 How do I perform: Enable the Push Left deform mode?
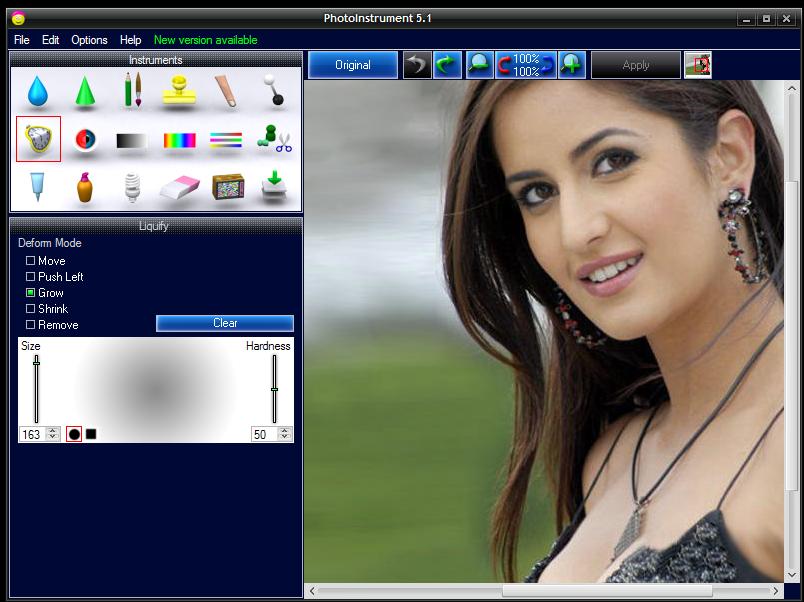[x=30, y=276]
